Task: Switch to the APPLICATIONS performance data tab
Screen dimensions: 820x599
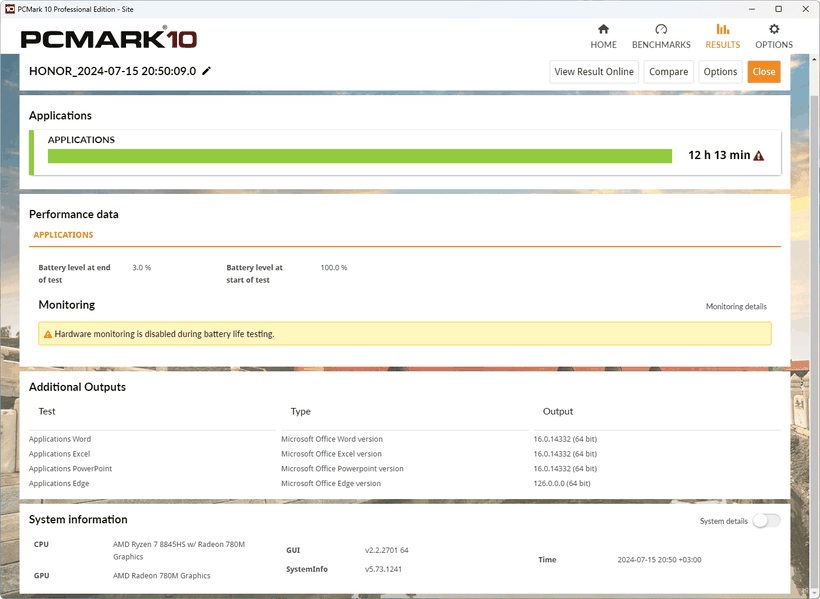Action: tap(63, 235)
